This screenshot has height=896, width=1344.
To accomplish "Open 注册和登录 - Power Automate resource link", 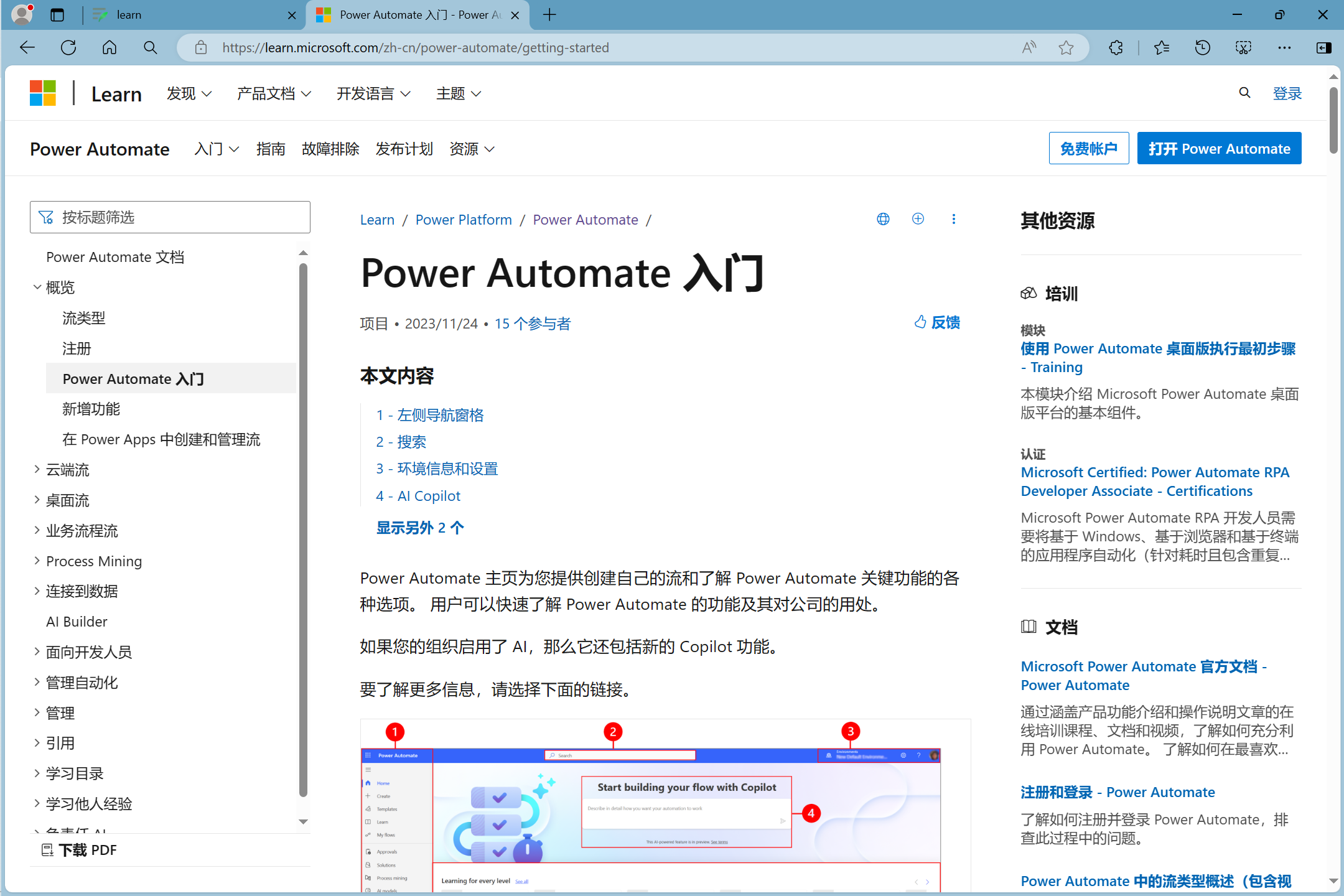I will coord(1118,792).
